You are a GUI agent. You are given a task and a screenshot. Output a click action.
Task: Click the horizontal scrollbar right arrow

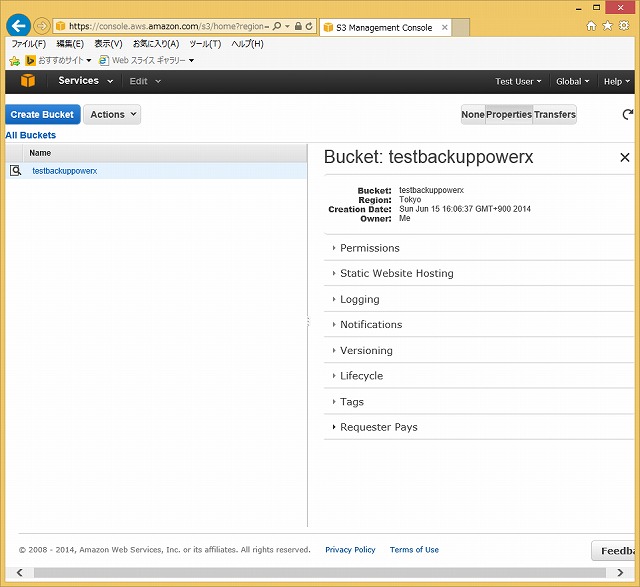[x=620, y=573]
